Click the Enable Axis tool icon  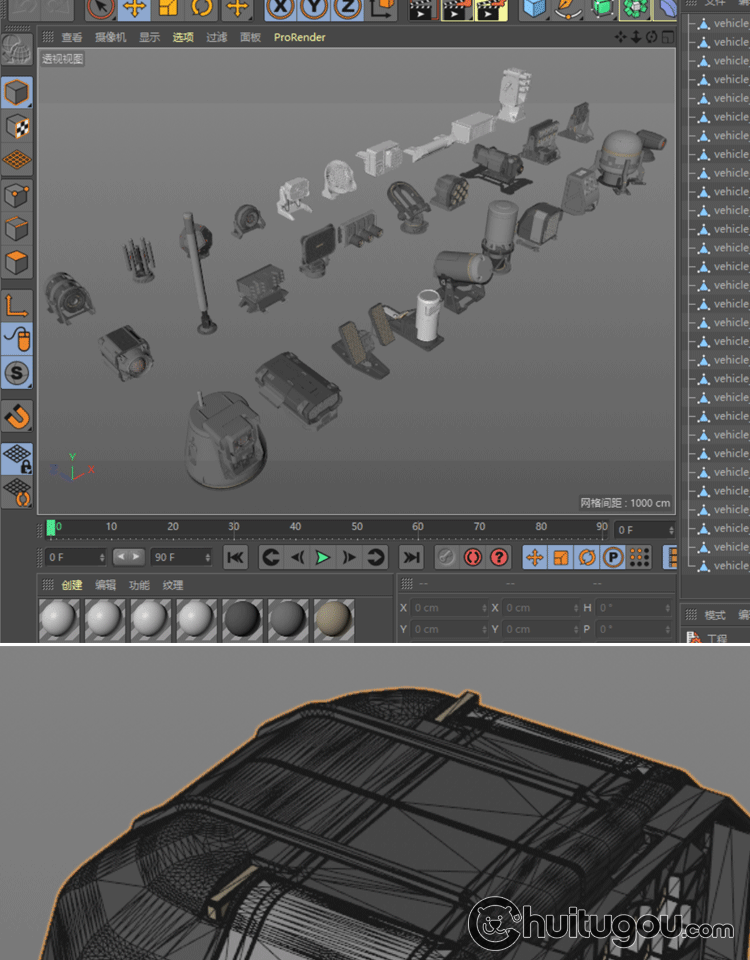coord(17,305)
